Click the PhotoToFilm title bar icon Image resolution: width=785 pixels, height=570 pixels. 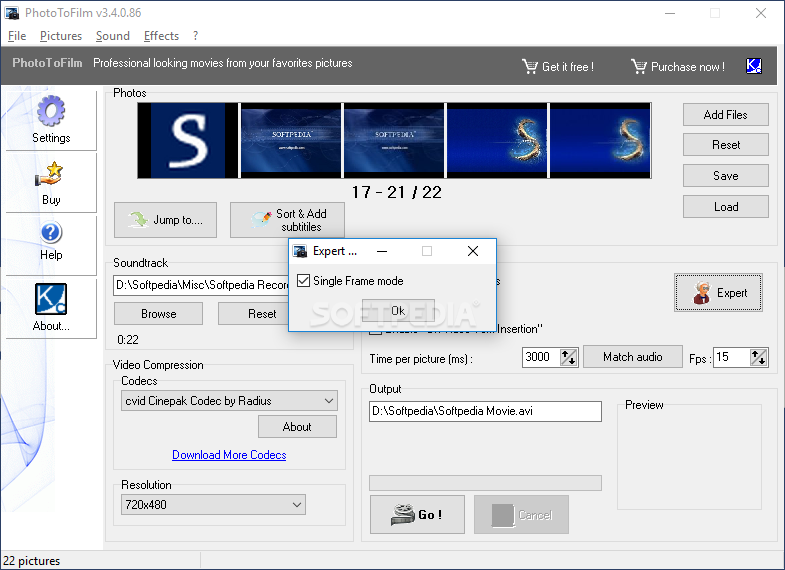tap(12, 13)
